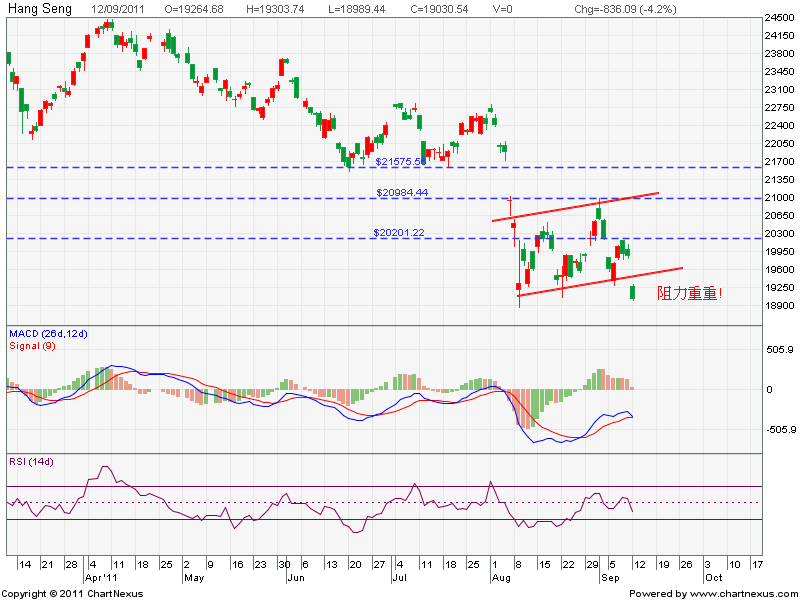Screen dimensions: 800x600
Task: Select the 12/09/2011 date in header
Action: [117, 8]
